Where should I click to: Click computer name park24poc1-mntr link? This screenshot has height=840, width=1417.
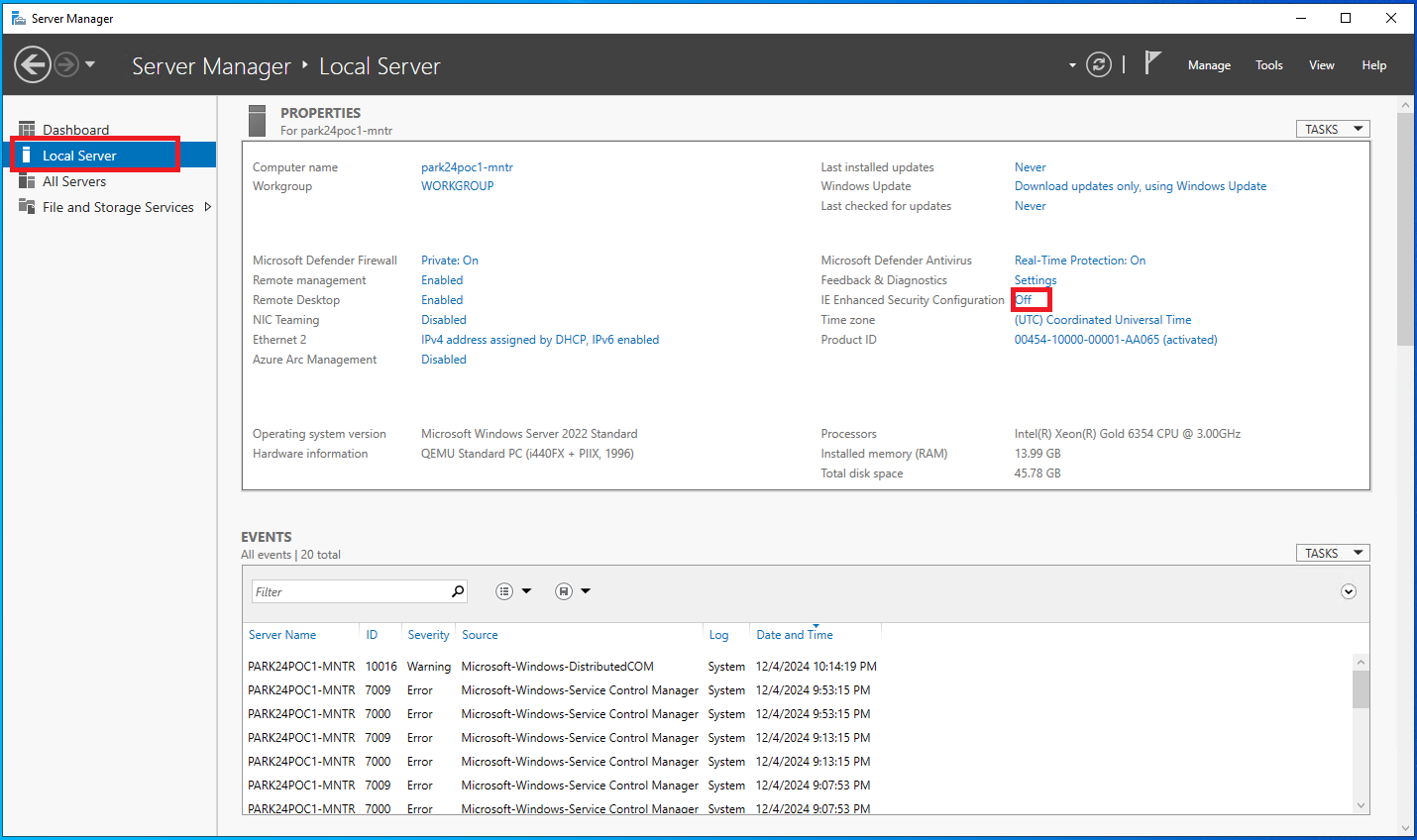[467, 167]
